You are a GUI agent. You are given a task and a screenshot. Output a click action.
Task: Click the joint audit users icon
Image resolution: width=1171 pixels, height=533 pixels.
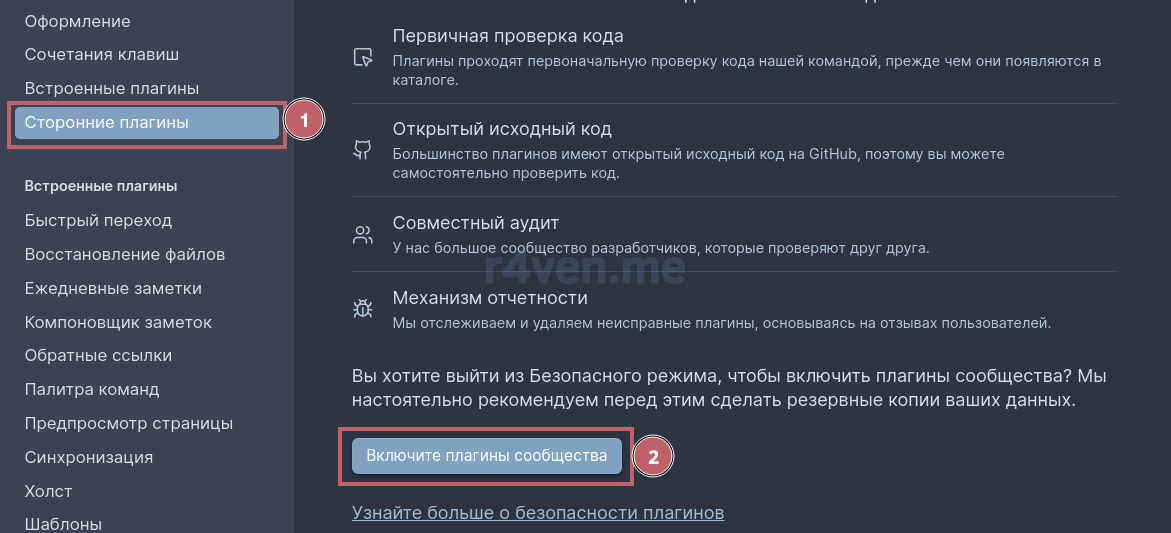coord(362,236)
